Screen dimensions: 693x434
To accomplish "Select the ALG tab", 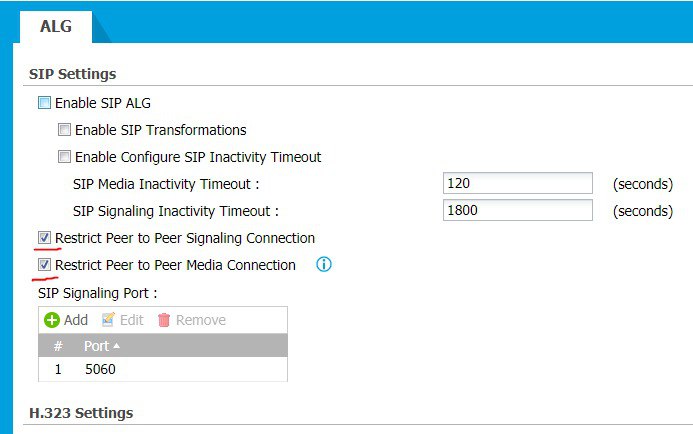I will coord(55,27).
